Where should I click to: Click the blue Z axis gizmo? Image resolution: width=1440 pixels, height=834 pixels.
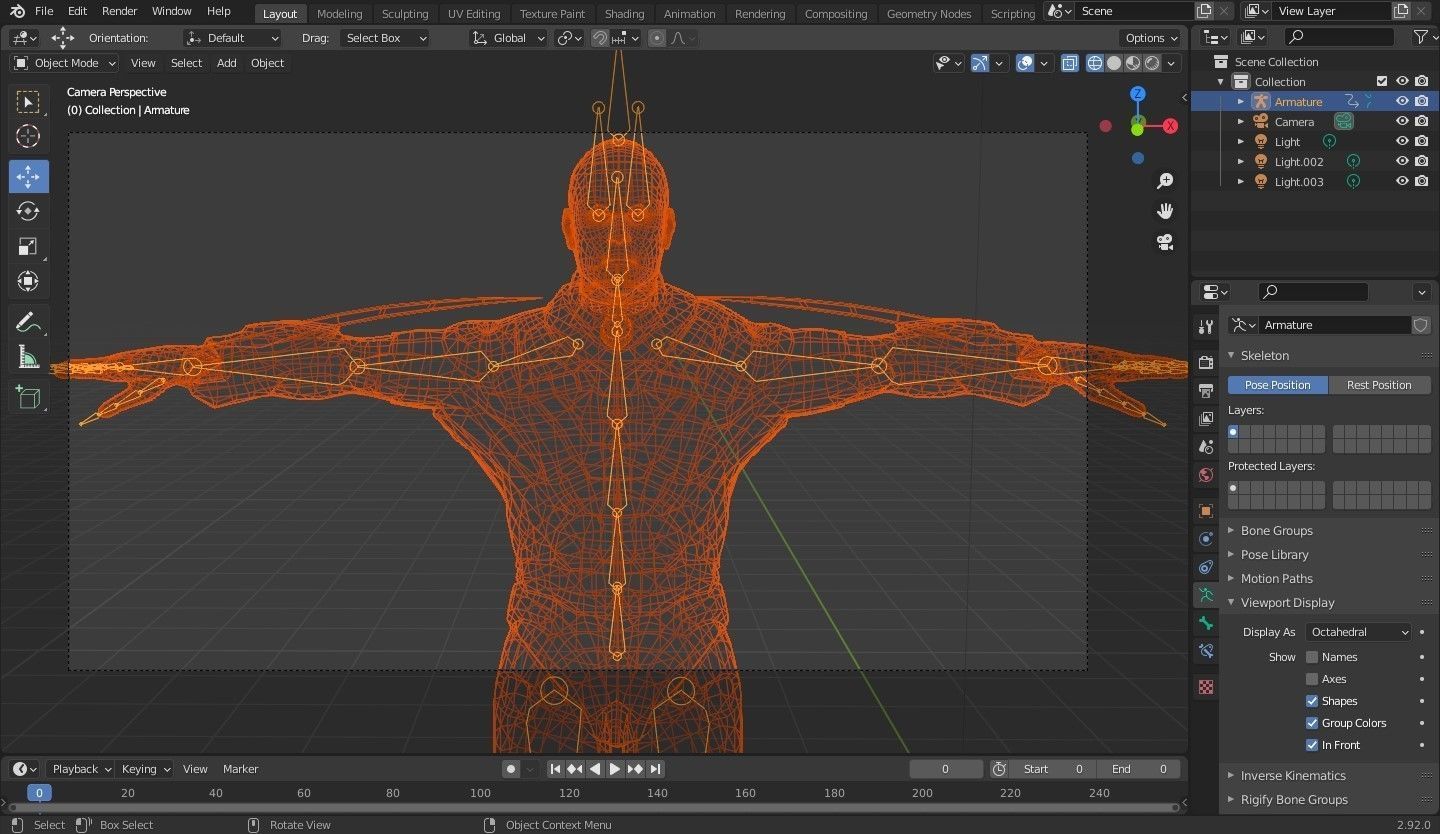pyautogui.click(x=1138, y=94)
